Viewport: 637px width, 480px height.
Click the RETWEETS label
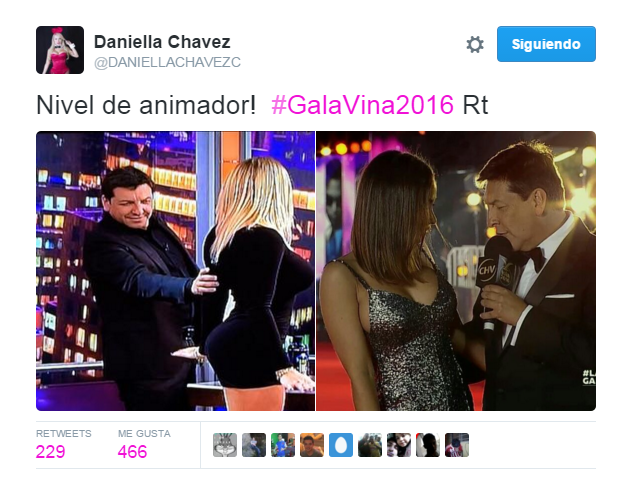[64, 434]
